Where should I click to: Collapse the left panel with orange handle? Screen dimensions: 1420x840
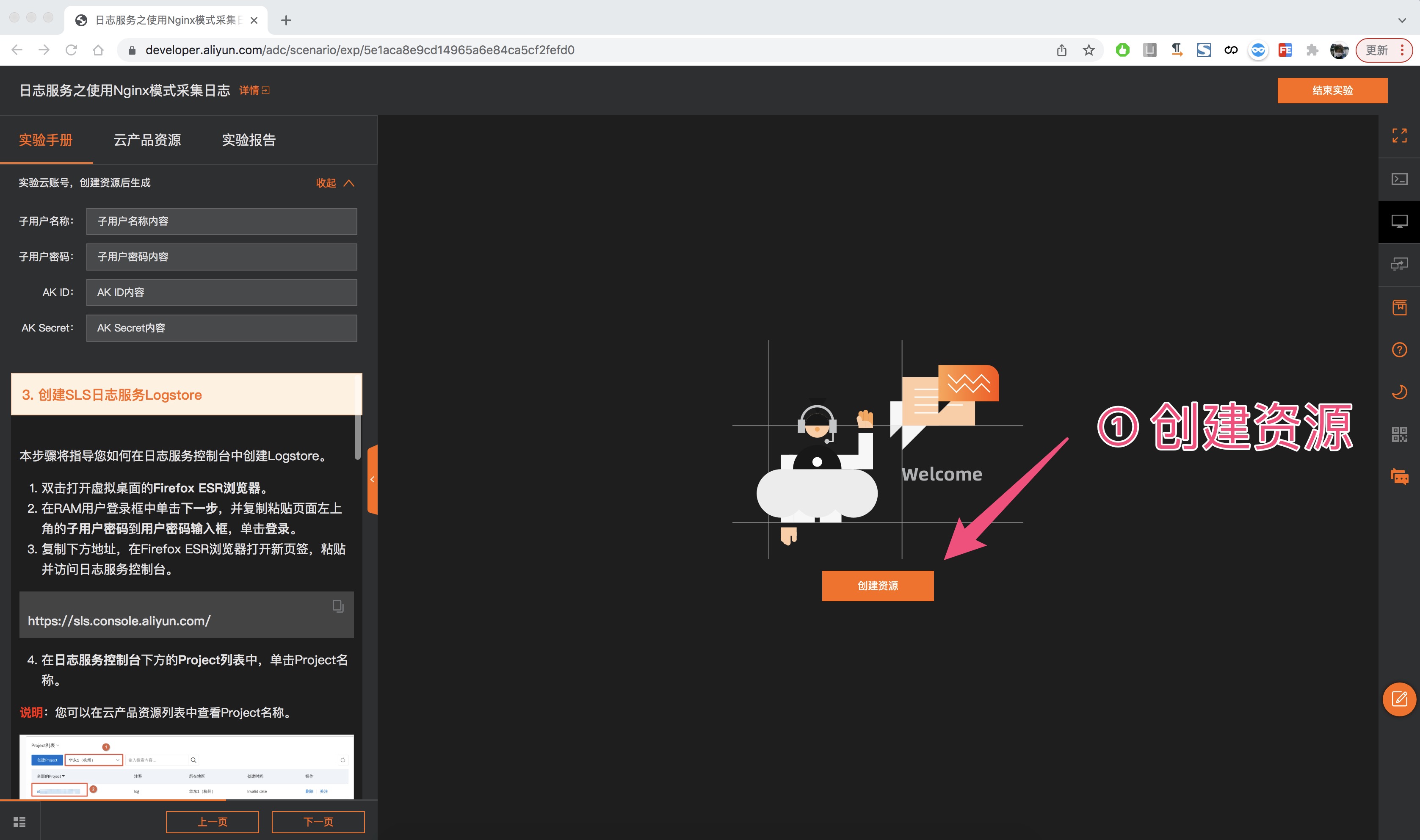click(x=373, y=479)
